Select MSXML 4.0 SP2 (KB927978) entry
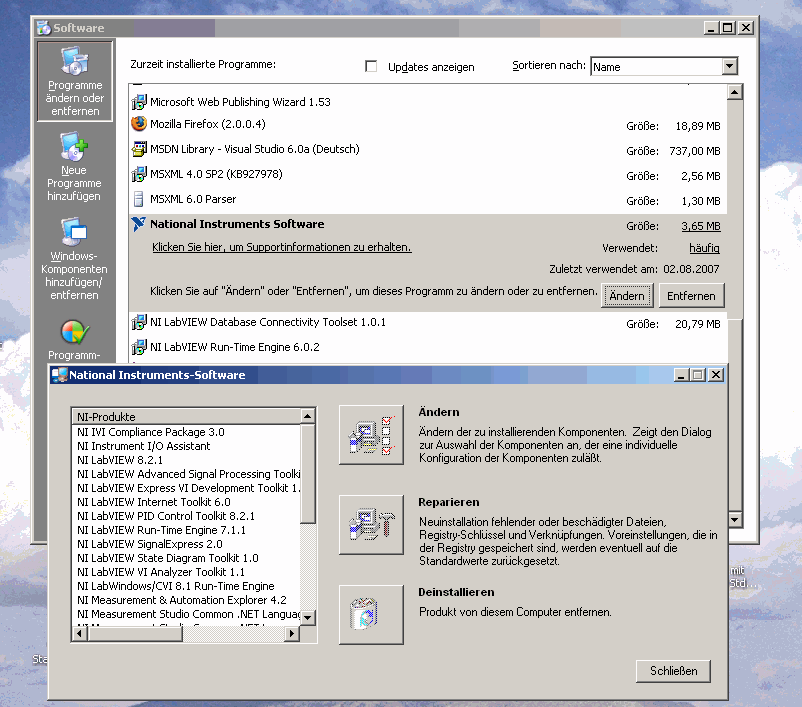Viewport: 802px width, 707px height. (428, 175)
